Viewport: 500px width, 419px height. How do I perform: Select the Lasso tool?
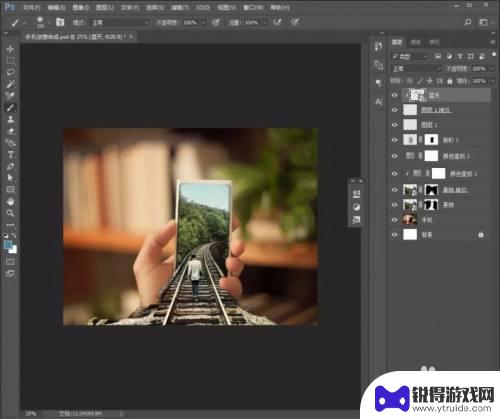point(10,72)
